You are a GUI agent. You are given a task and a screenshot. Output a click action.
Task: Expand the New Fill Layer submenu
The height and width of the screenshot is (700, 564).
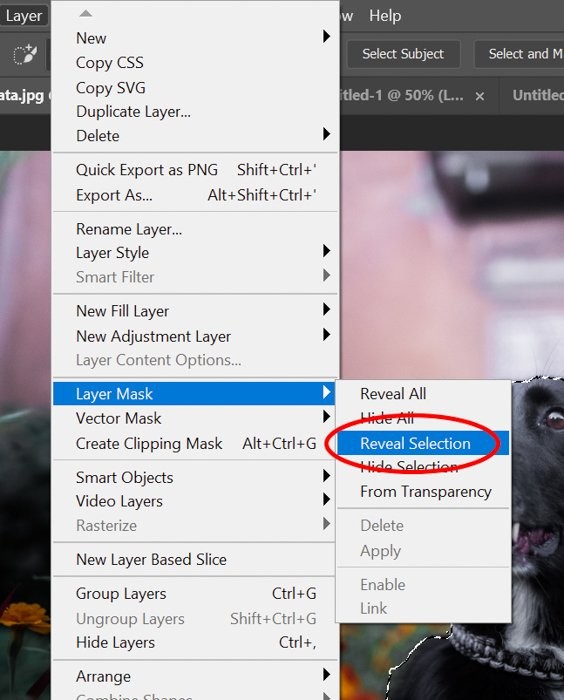pos(194,311)
